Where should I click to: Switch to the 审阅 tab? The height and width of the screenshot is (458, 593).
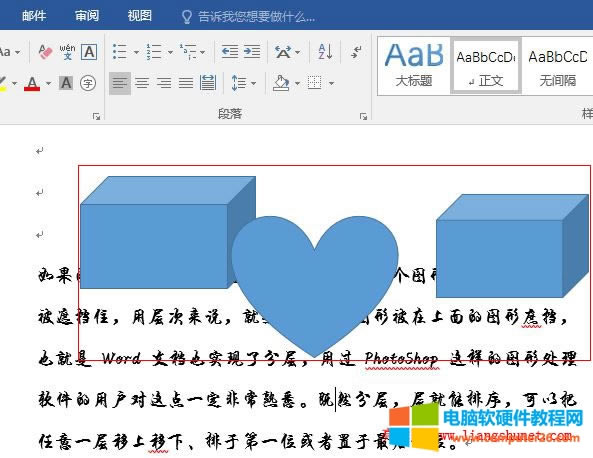tap(87, 16)
